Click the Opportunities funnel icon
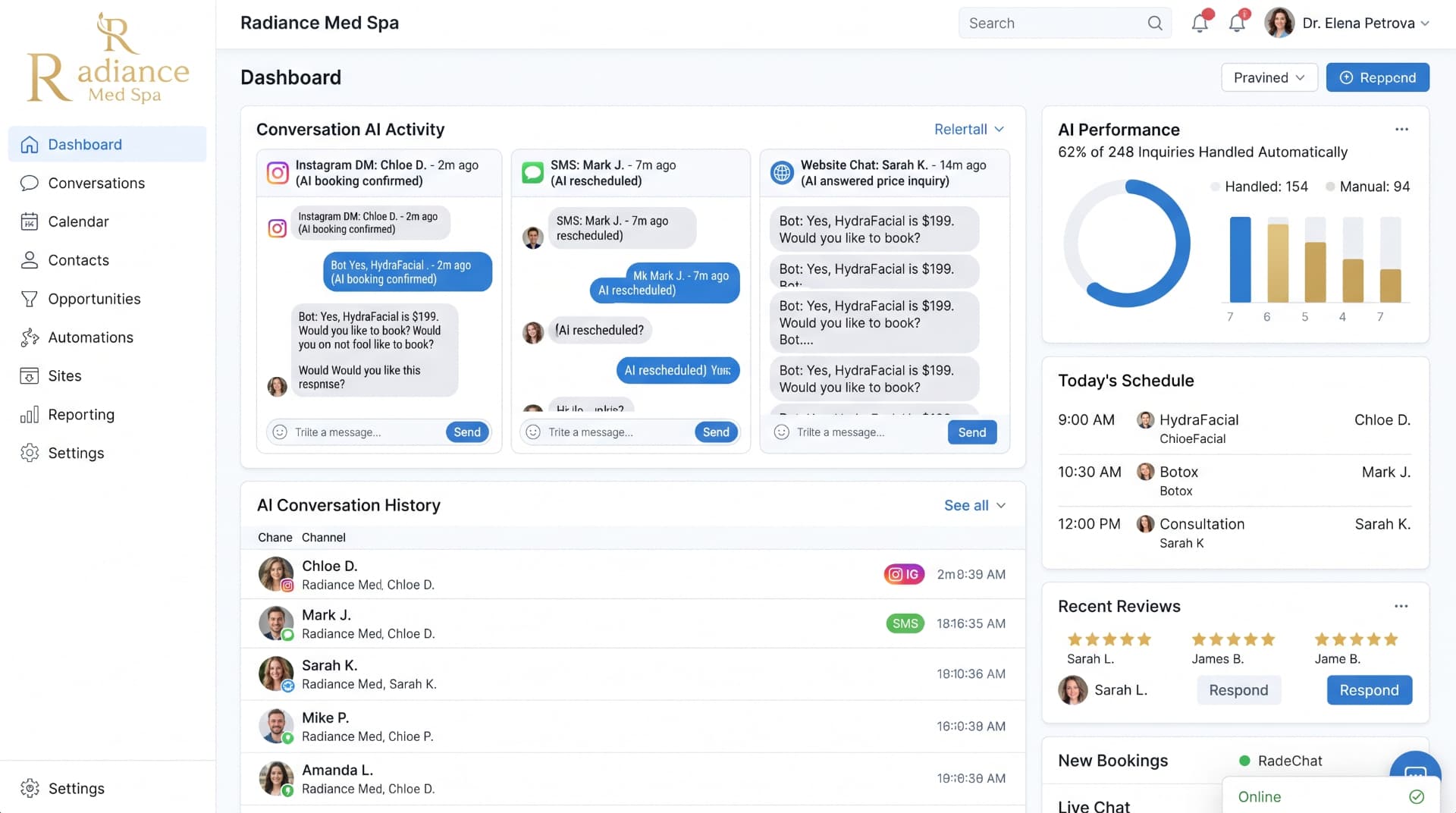This screenshot has width=1456, height=813. click(30, 299)
